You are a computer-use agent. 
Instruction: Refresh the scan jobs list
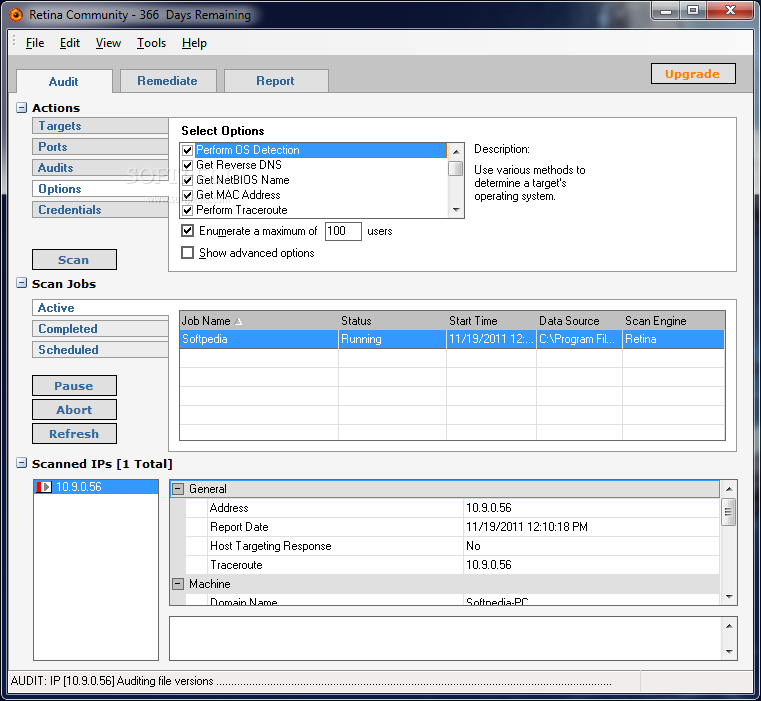tap(74, 434)
